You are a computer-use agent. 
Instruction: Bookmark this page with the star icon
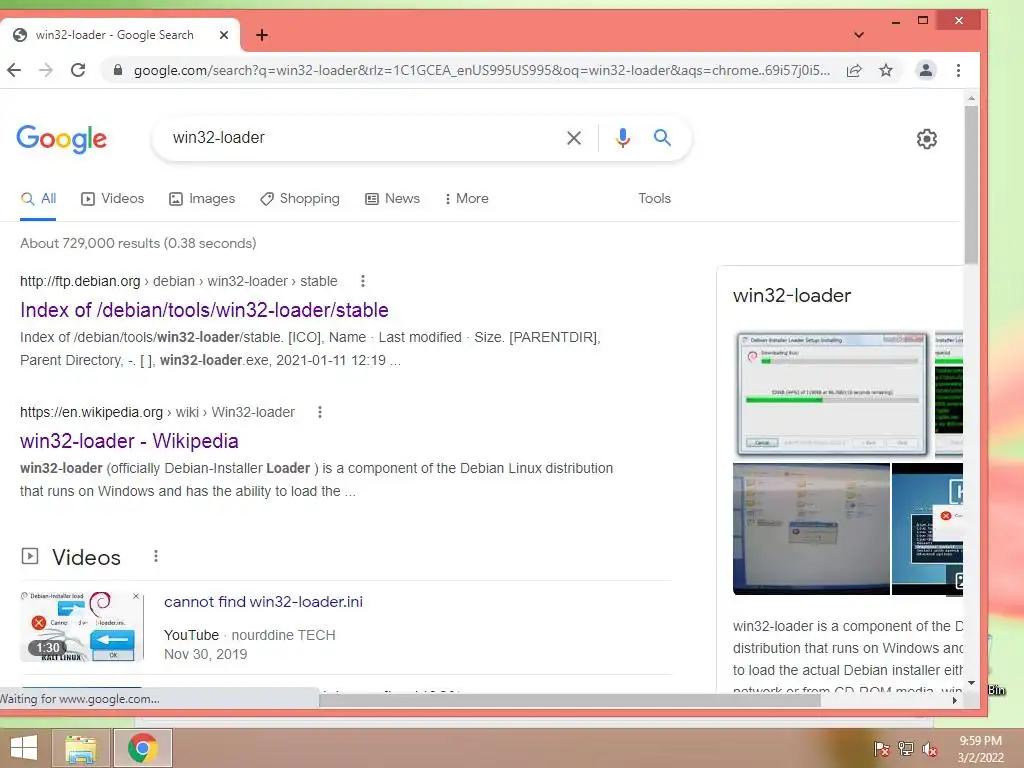886,70
